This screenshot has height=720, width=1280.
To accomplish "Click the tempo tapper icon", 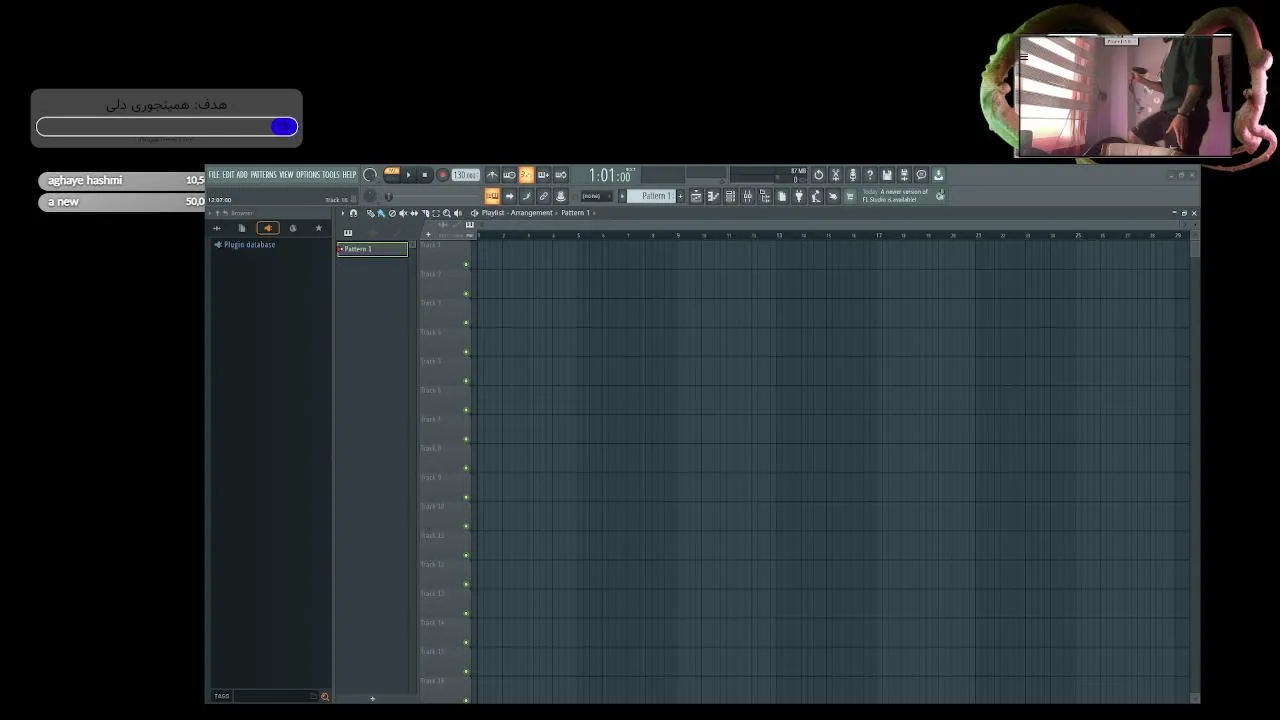I will [816, 196].
